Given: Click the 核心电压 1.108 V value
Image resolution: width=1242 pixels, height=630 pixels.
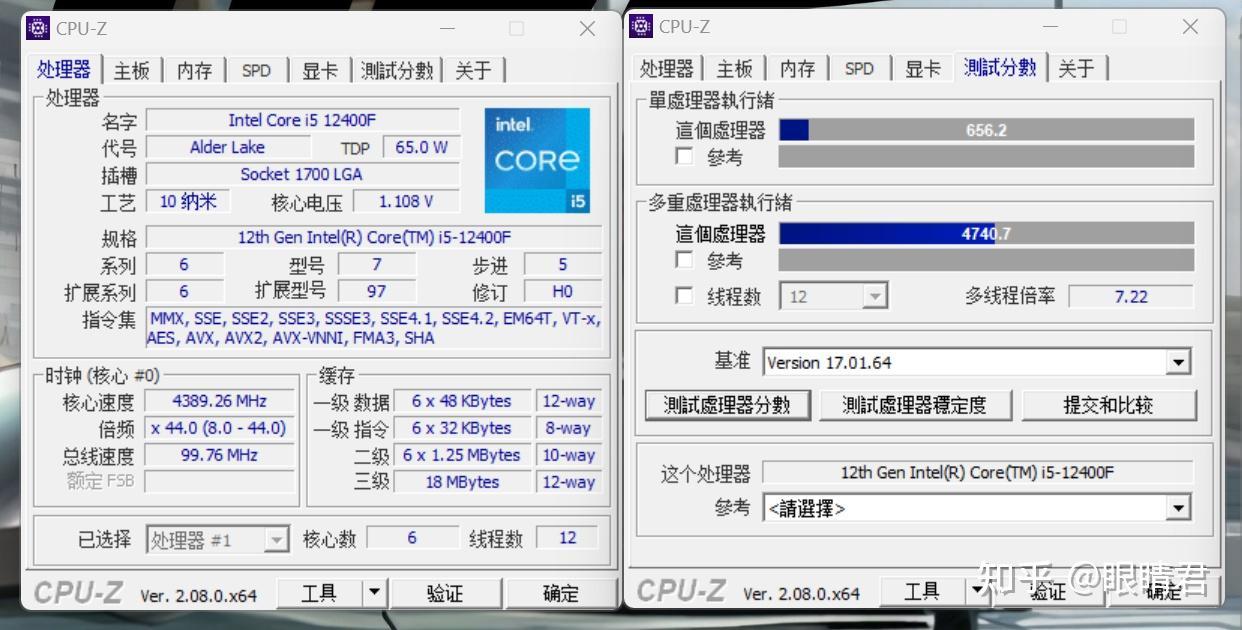Looking at the screenshot, I should 405,201.
